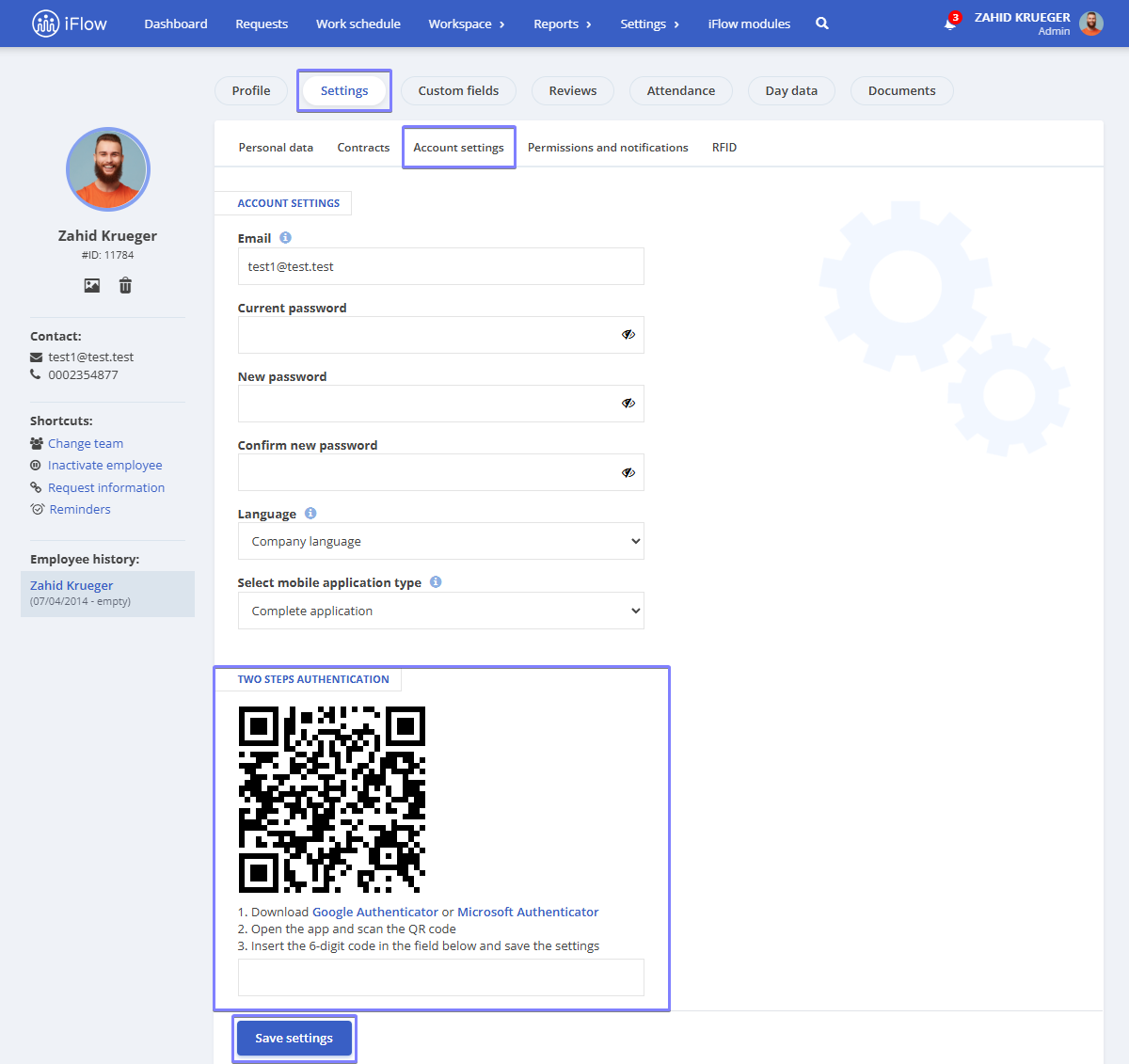This screenshot has width=1129, height=1064.
Task: Open Zahid Krueger employee history entry
Action: point(107,594)
